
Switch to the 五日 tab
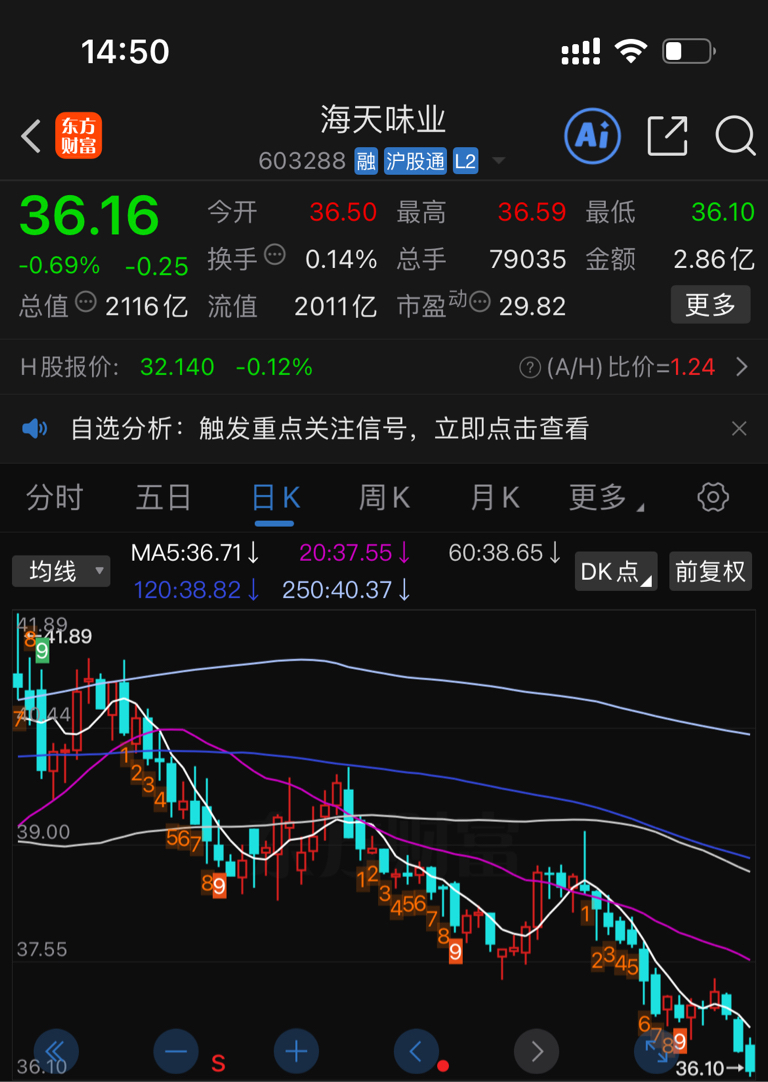pyautogui.click(x=163, y=498)
